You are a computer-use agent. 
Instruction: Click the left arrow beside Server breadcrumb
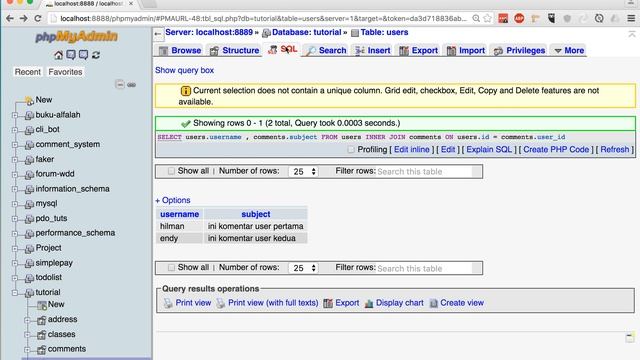pos(158,35)
